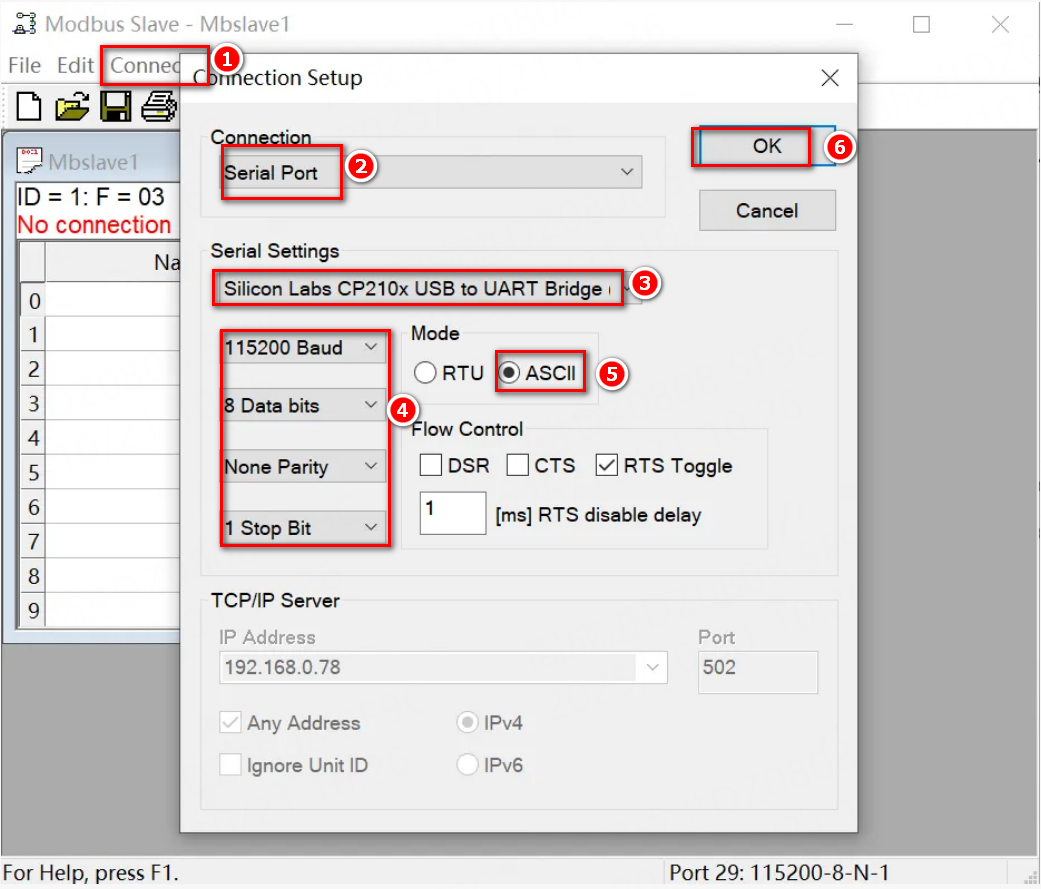This screenshot has width=1041, height=889.
Task: Close the Connection Setup dialog
Action: pos(829,78)
